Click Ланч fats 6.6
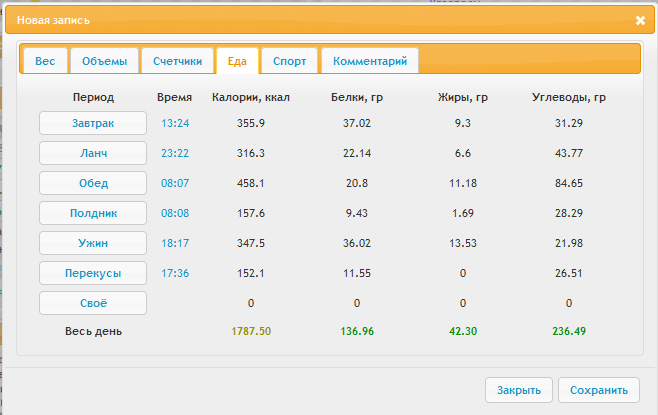The height and width of the screenshot is (415, 658). pyautogui.click(x=463, y=153)
